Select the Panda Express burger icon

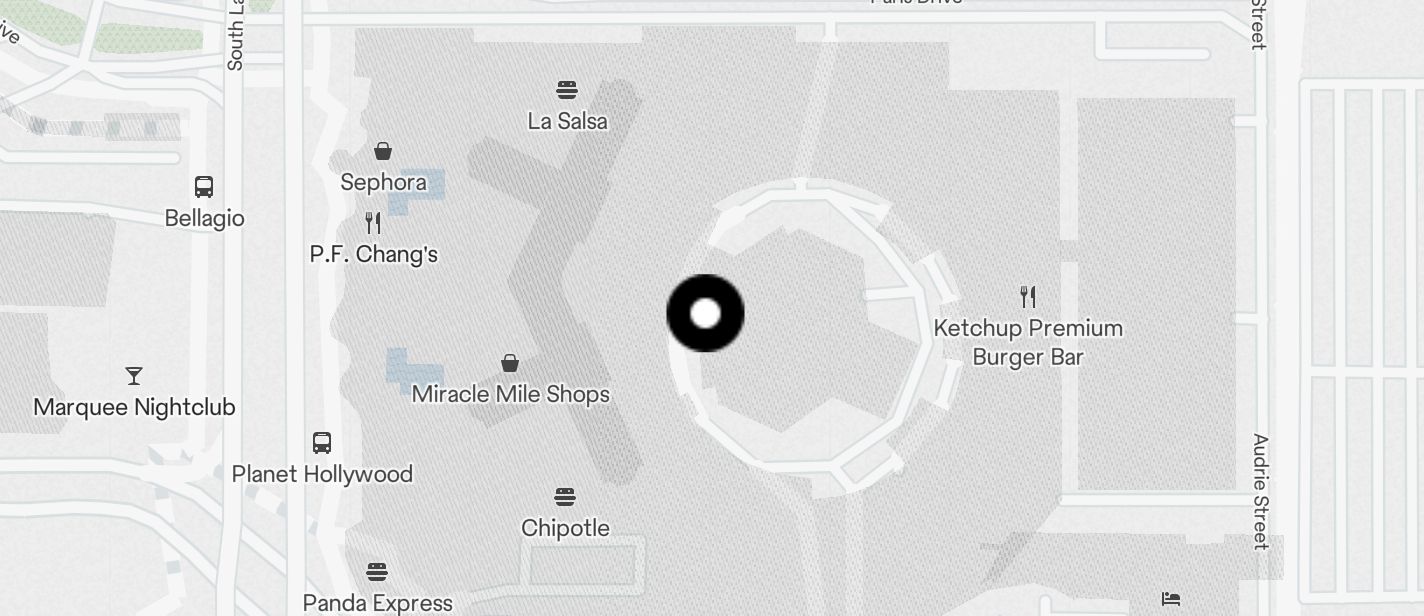377,572
